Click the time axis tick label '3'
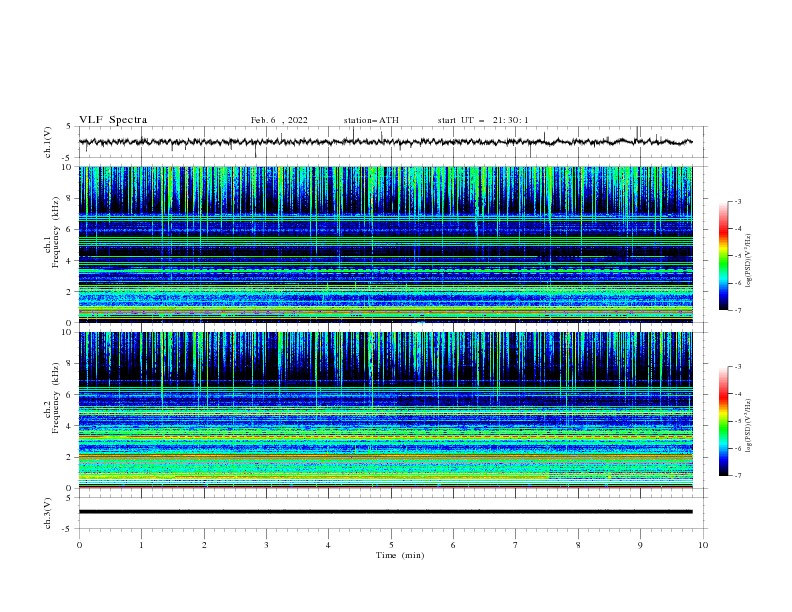 coord(266,545)
